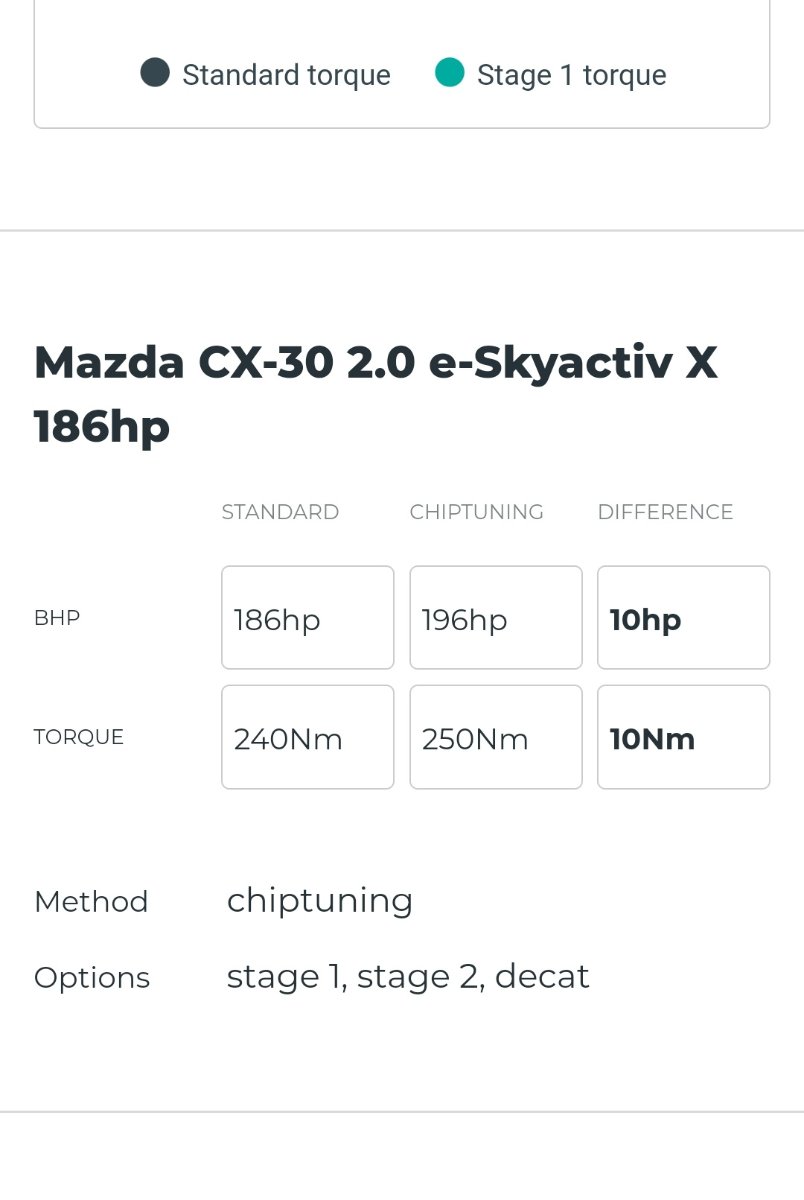Select the 250Nm chiptuning torque box

pos(496,737)
